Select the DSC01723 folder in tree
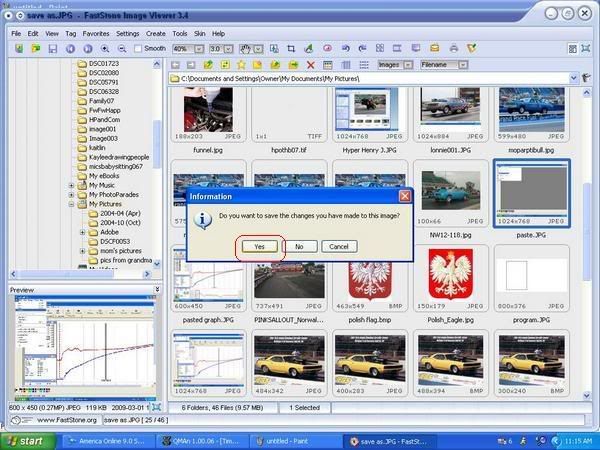This screenshot has width=600, height=450. click(x=104, y=64)
